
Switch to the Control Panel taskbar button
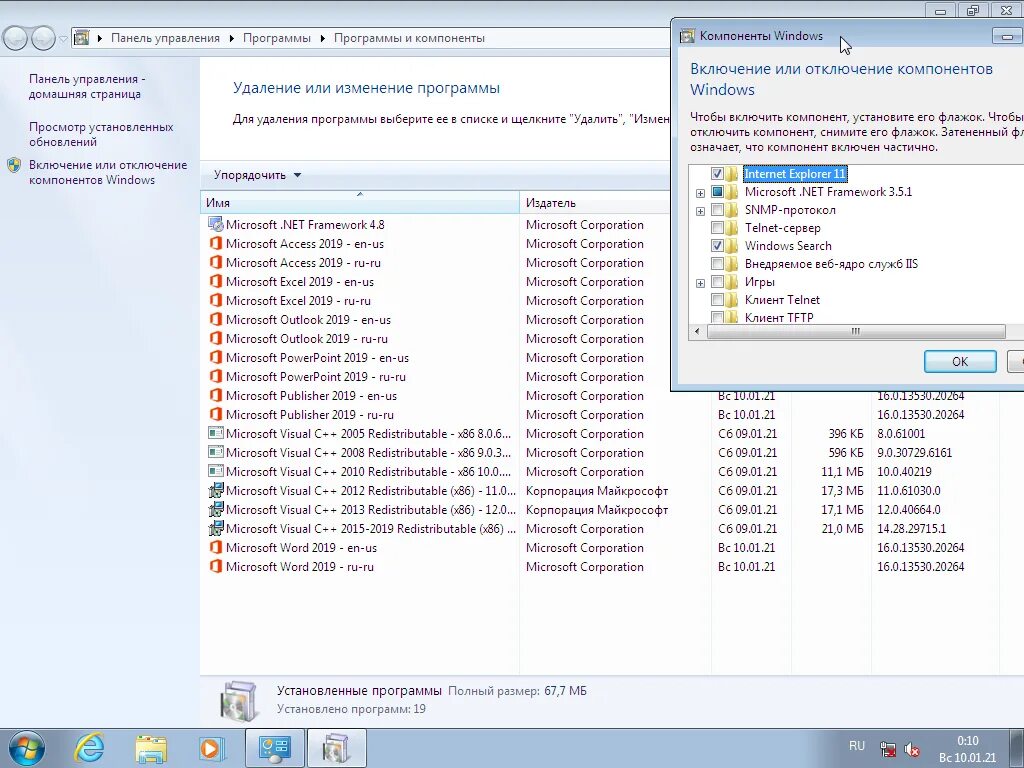[274, 748]
